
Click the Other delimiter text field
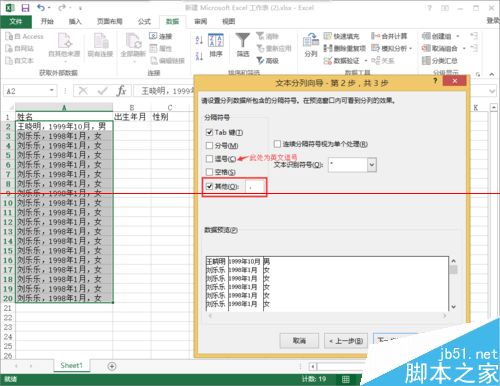tap(255, 187)
